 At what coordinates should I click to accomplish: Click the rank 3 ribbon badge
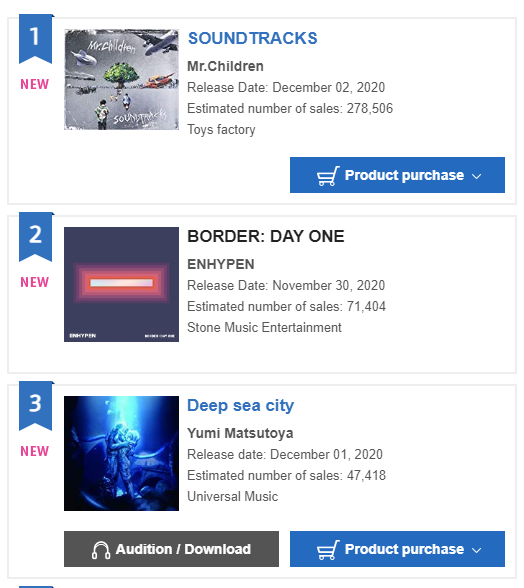coord(35,405)
